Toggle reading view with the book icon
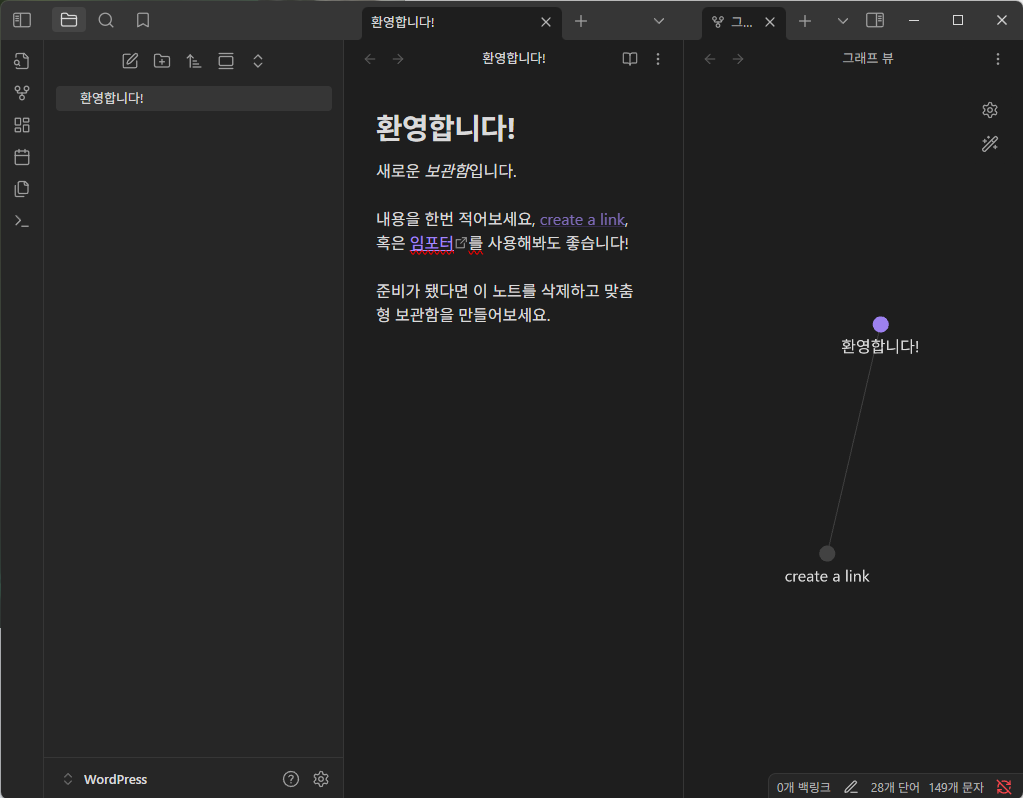Image resolution: width=1023 pixels, height=798 pixels. point(629,59)
